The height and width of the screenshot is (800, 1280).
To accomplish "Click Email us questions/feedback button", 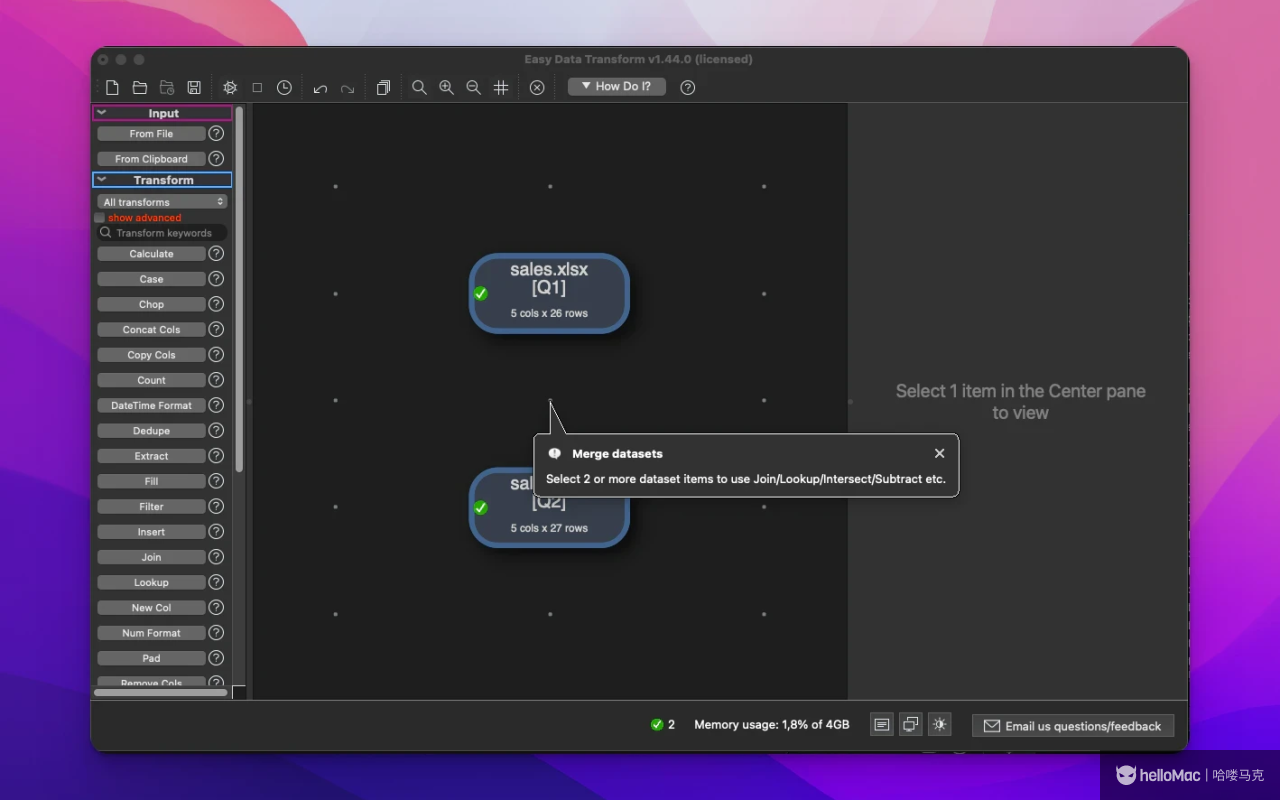I will point(1073,726).
